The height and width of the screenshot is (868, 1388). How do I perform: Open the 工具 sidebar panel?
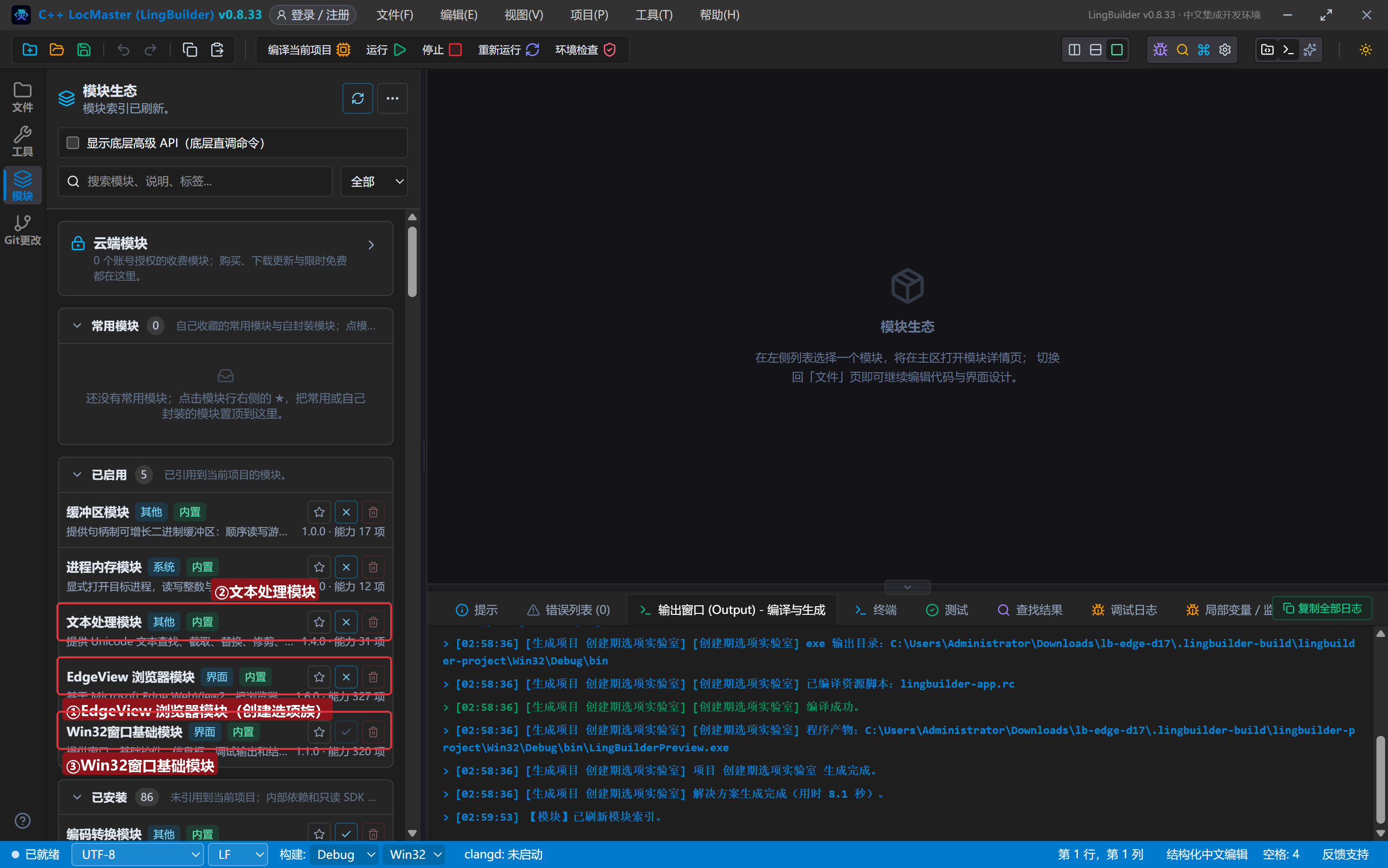(x=22, y=141)
